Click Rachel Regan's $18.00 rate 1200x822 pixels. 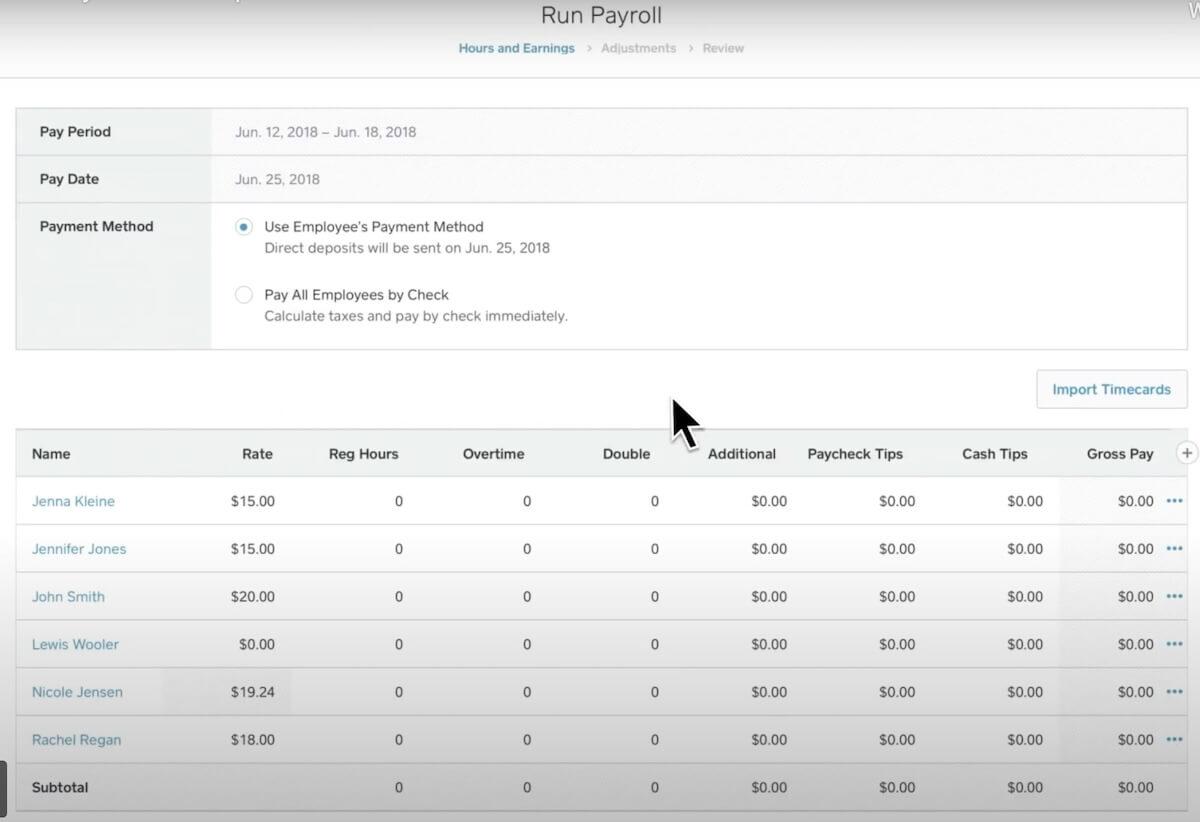(252, 740)
